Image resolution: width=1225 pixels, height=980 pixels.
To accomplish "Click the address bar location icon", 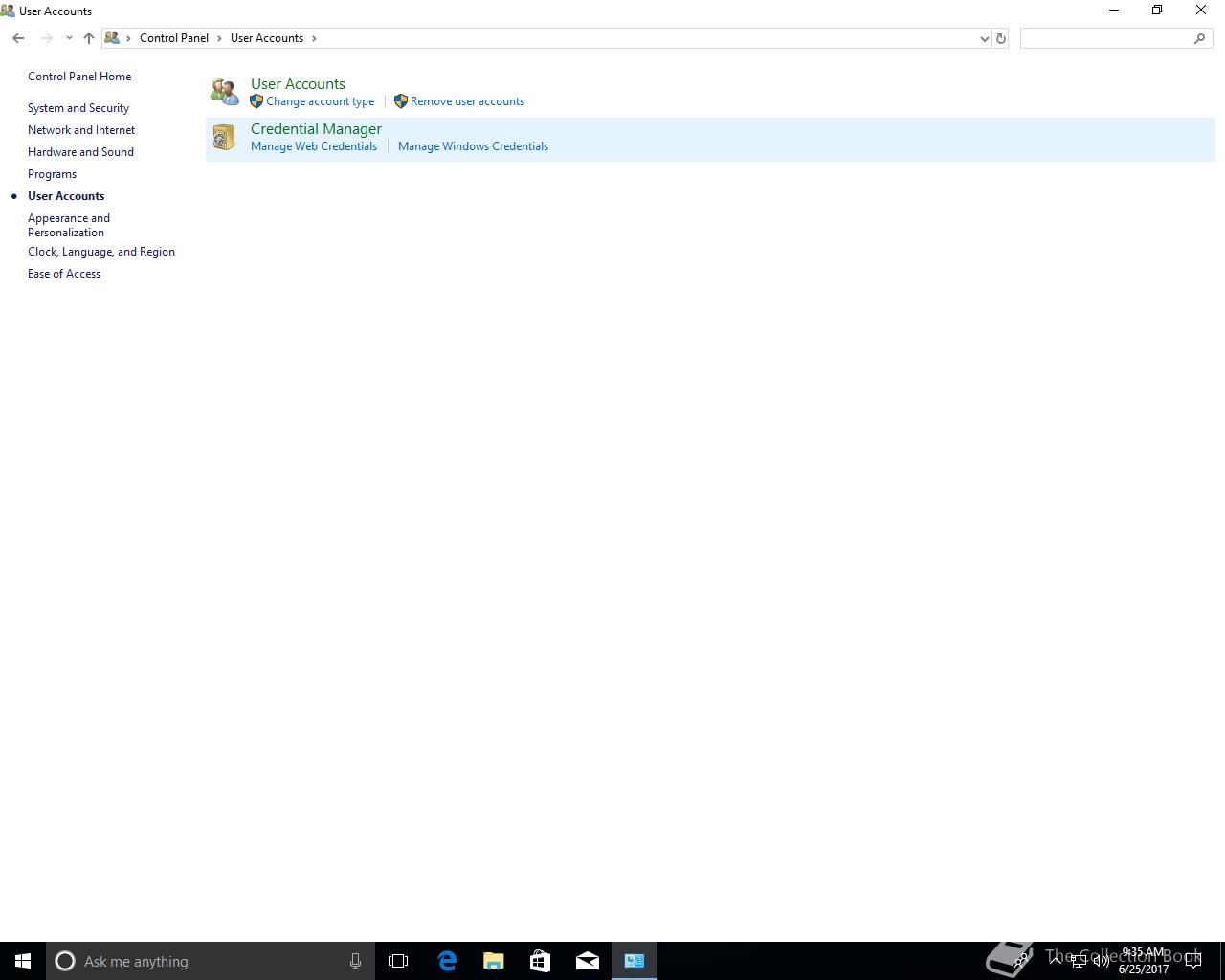I will pos(112,38).
